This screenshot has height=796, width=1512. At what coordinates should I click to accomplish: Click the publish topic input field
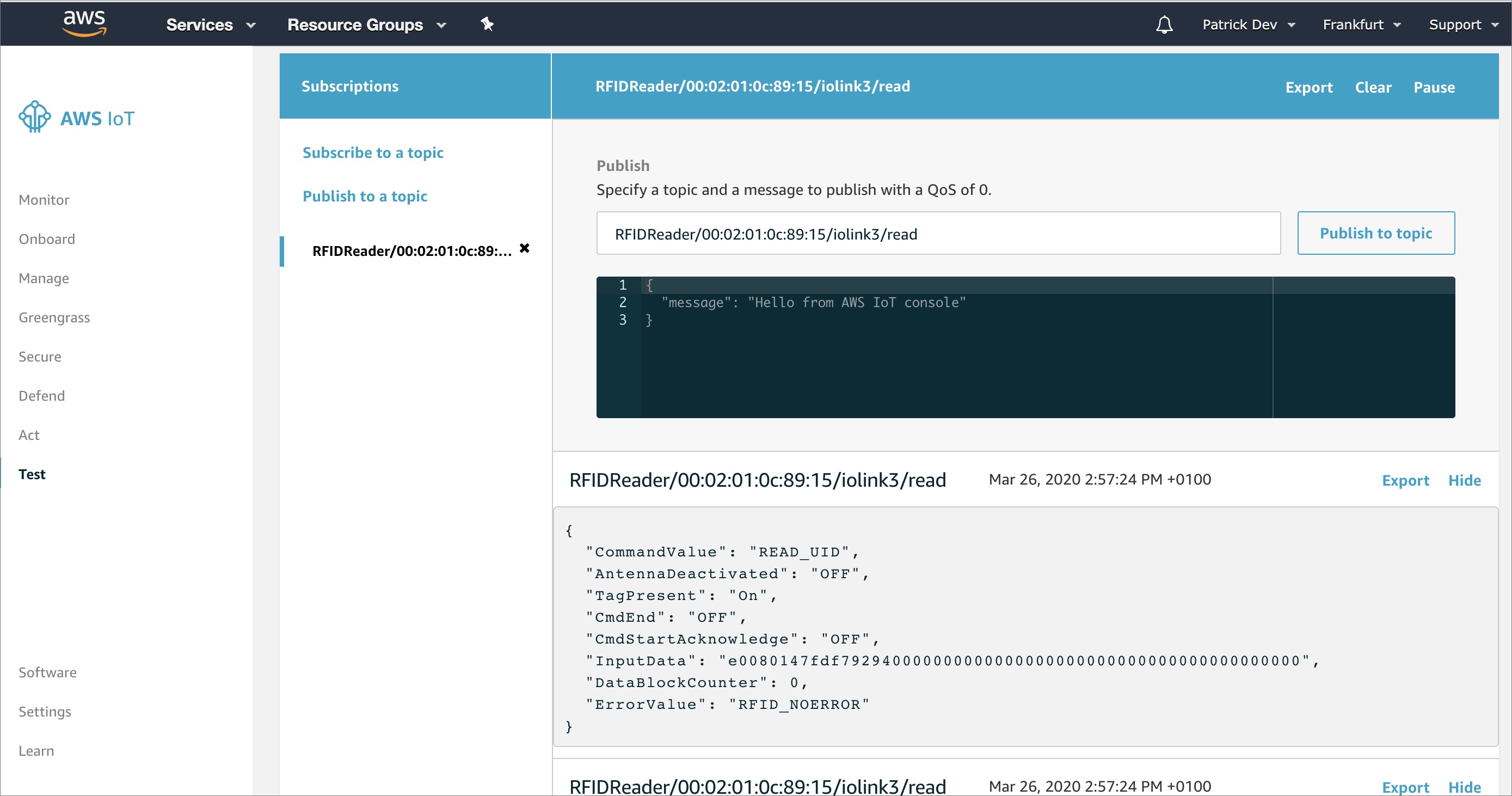(x=938, y=233)
